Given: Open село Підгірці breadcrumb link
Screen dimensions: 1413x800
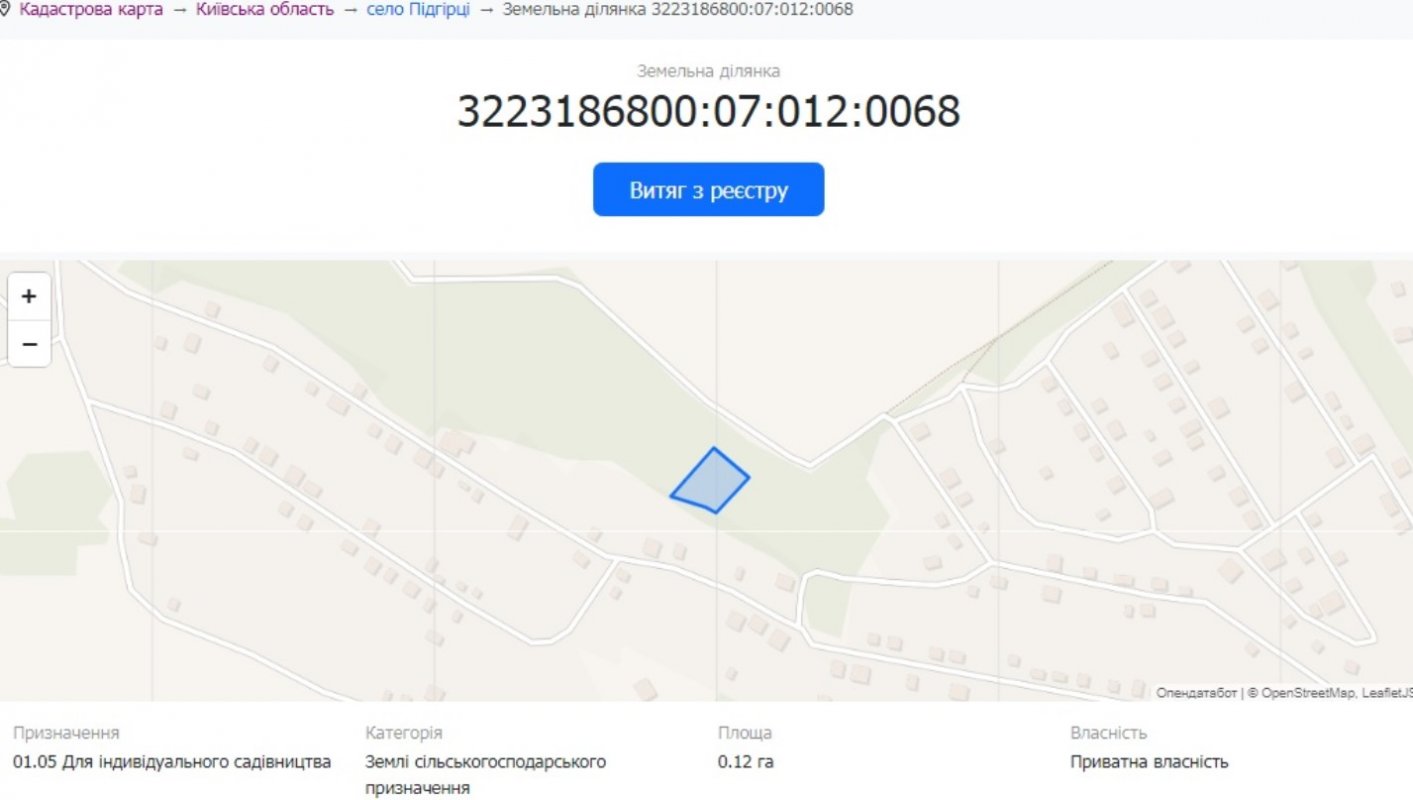Looking at the screenshot, I should 418,9.
